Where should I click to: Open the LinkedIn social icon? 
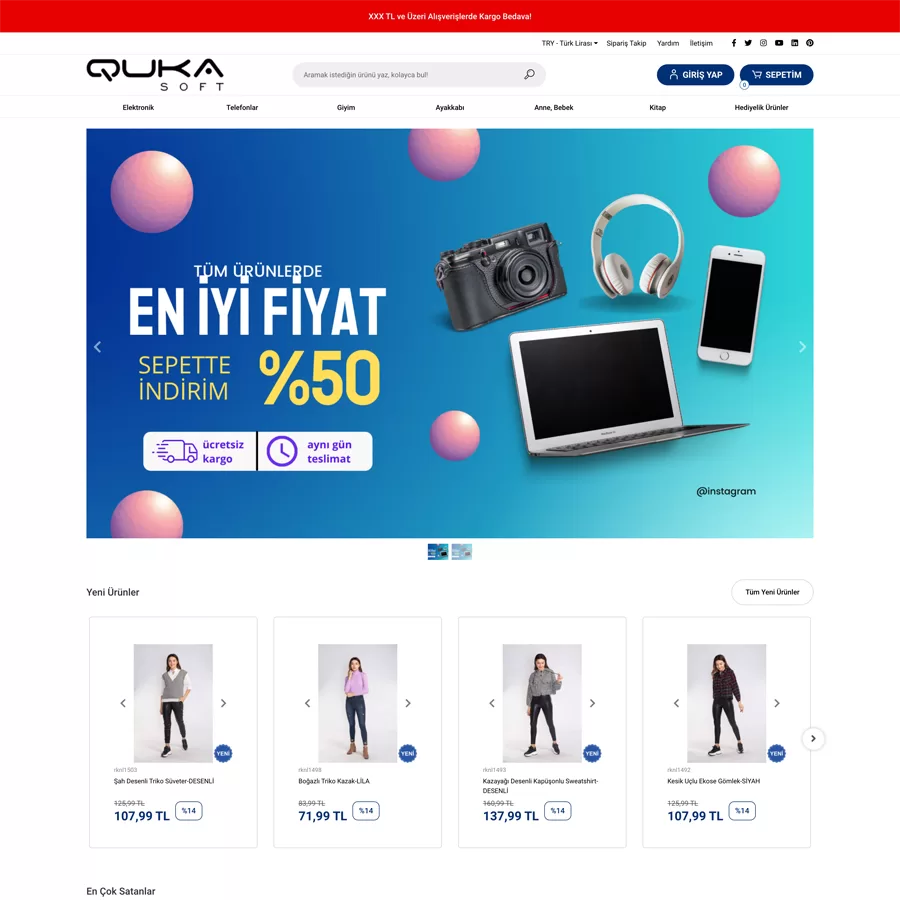pyautogui.click(x=794, y=43)
